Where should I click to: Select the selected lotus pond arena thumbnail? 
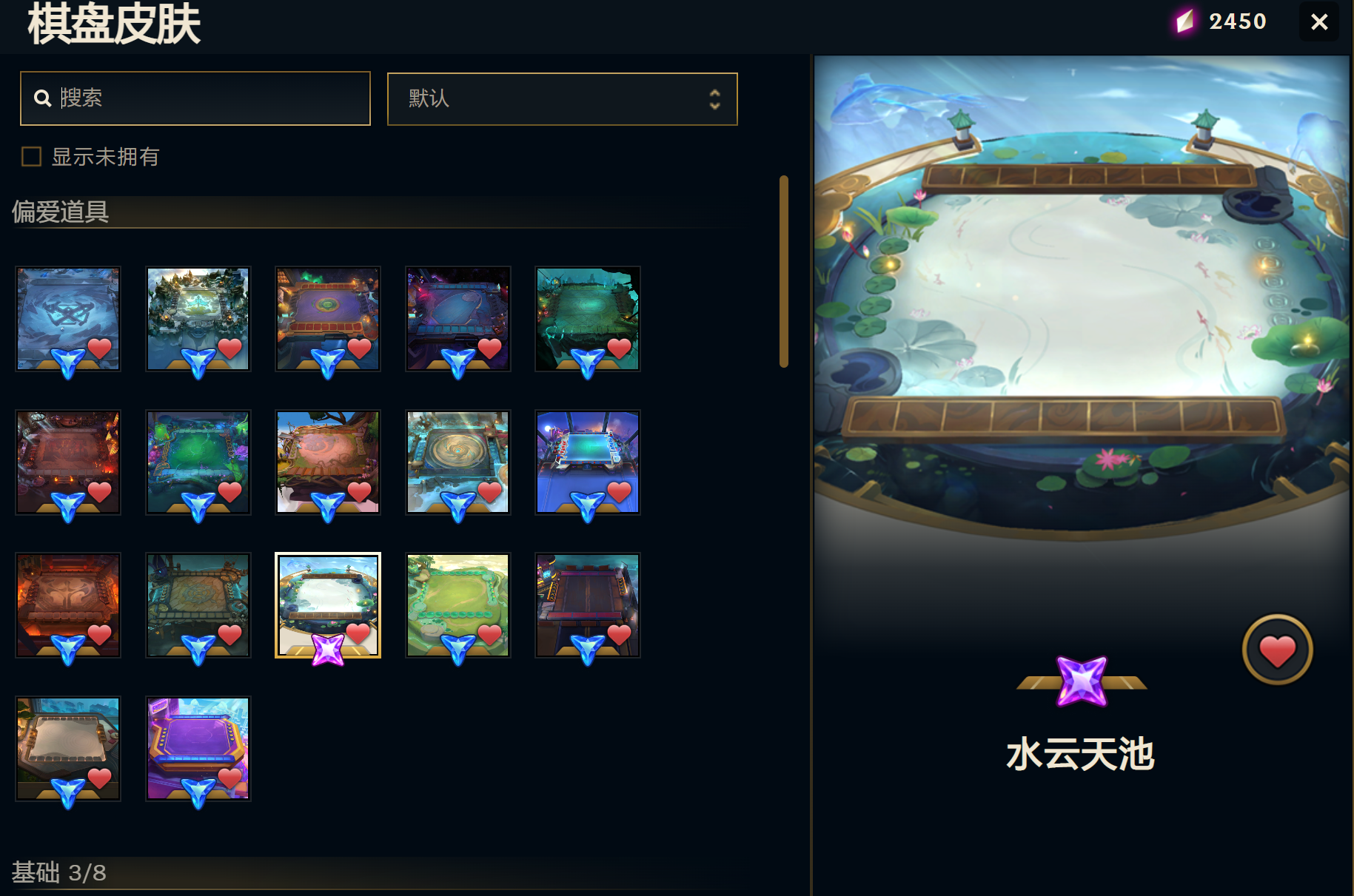tap(328, 605)
